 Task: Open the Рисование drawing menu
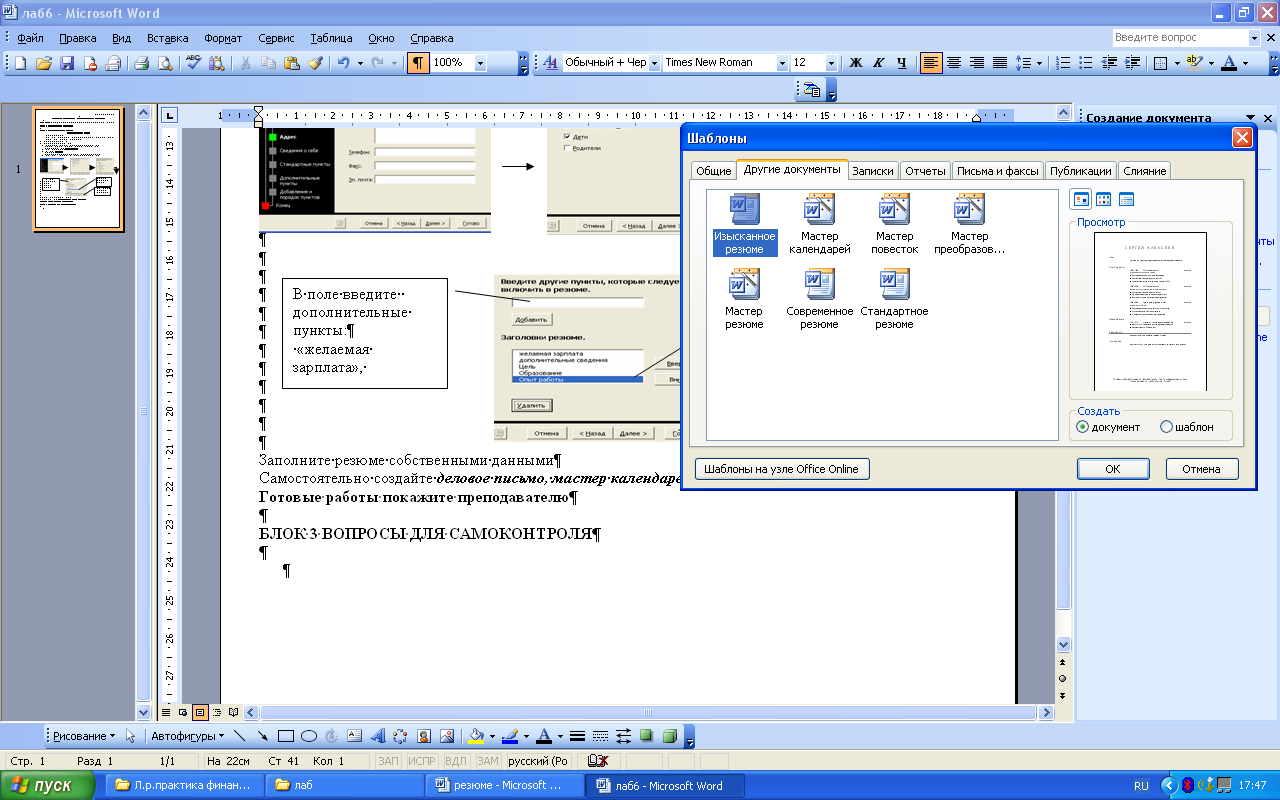point(84,736)
